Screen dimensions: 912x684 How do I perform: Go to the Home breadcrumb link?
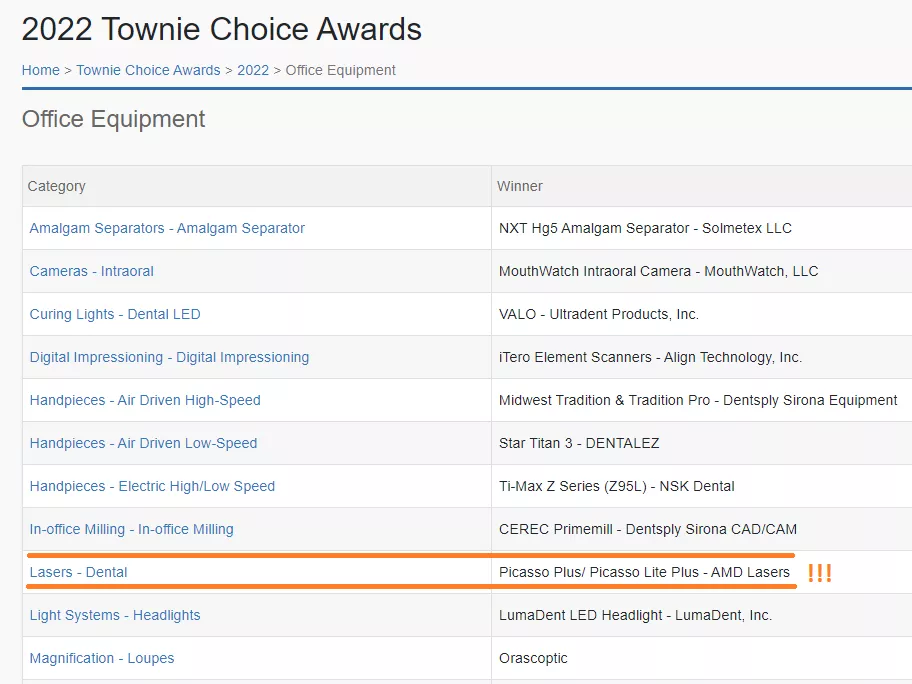coord(41,70)
